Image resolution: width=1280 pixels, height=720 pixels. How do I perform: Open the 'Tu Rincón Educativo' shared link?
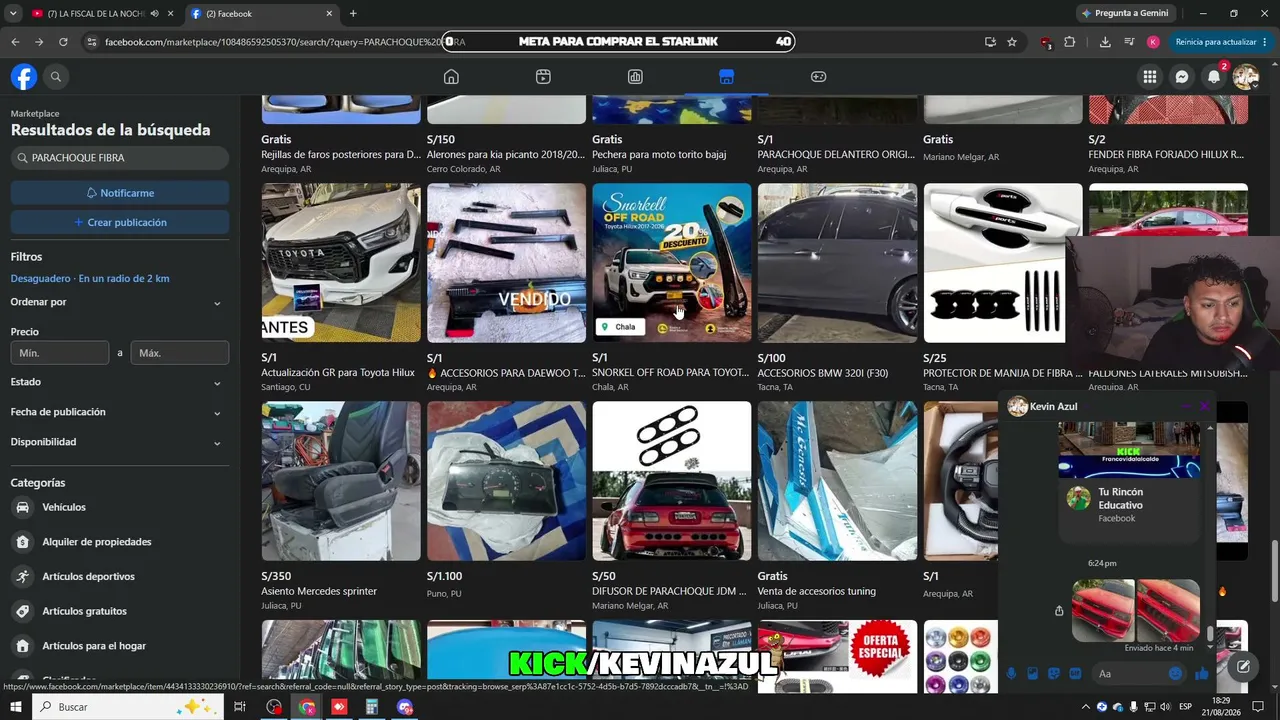coord(1129,504)
